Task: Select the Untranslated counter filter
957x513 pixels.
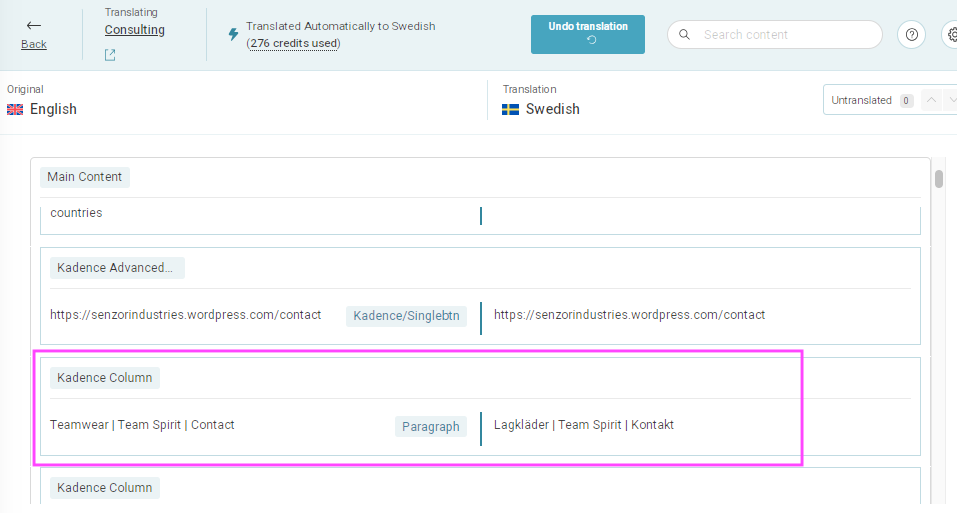Action: 872,100
